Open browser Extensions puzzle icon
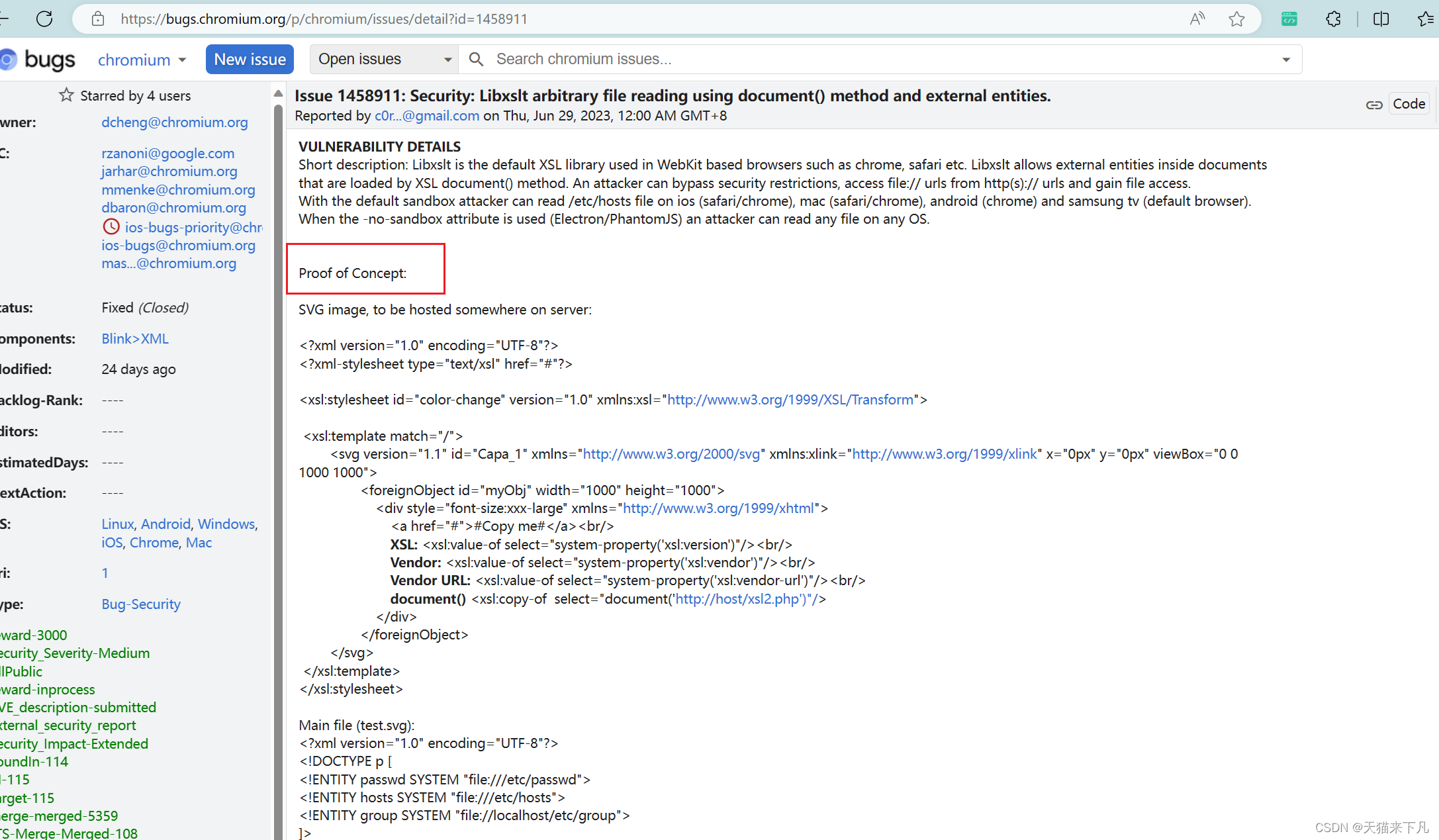 pyautogui.click(x=1333, y=19)
